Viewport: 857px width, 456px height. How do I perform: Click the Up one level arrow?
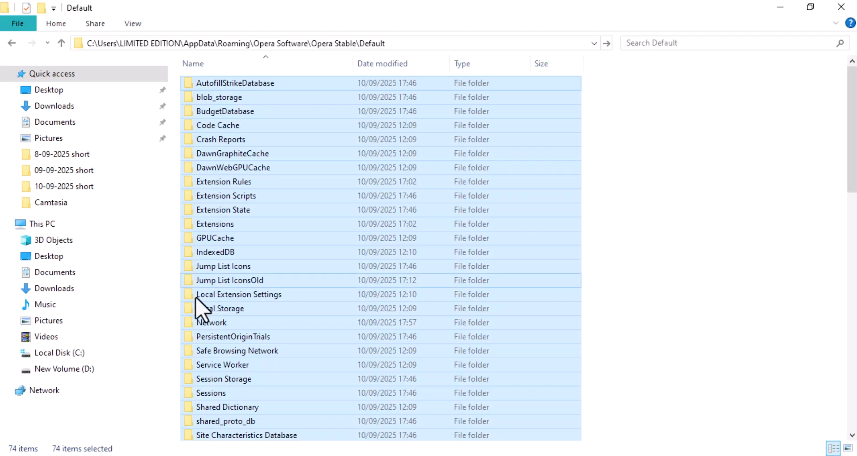point(62,43)
